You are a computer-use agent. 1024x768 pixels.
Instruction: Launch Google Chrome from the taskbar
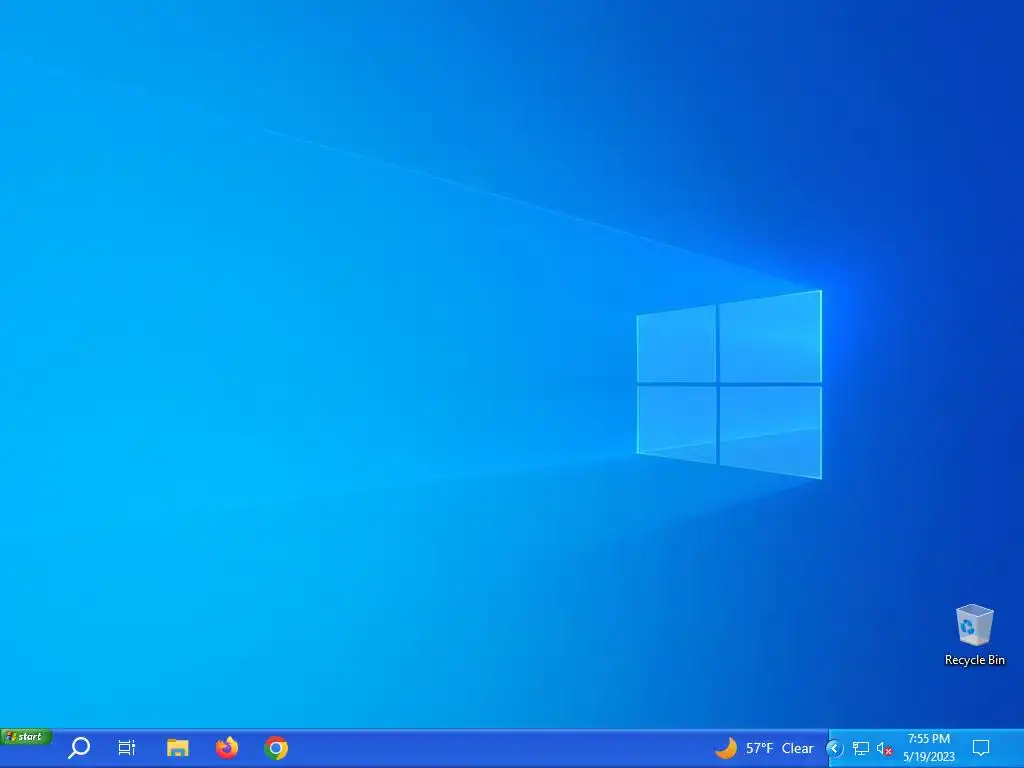coord(276,748)
